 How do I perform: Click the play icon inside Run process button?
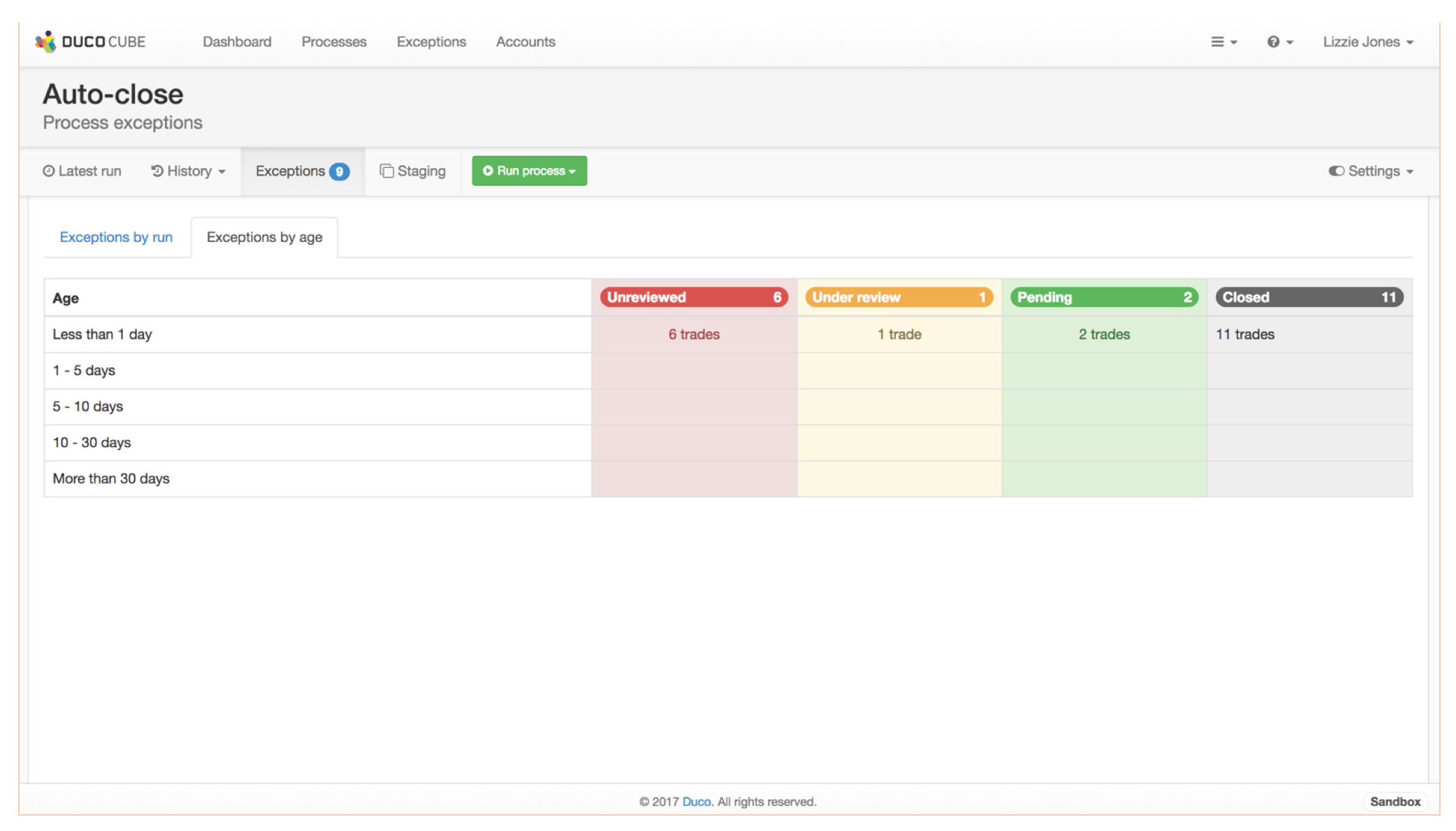click(488, 171)
